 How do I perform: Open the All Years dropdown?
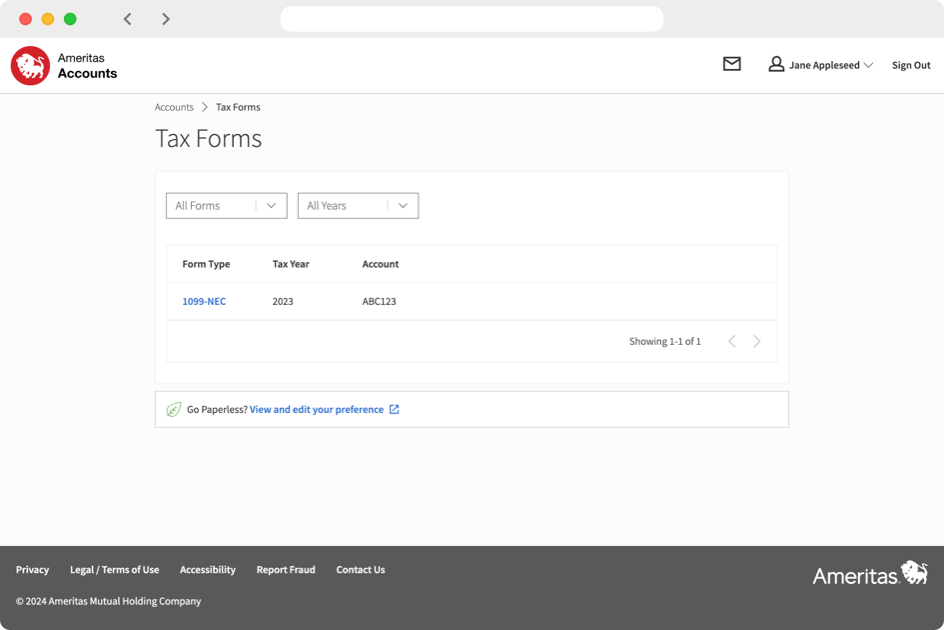coord(357,205)
